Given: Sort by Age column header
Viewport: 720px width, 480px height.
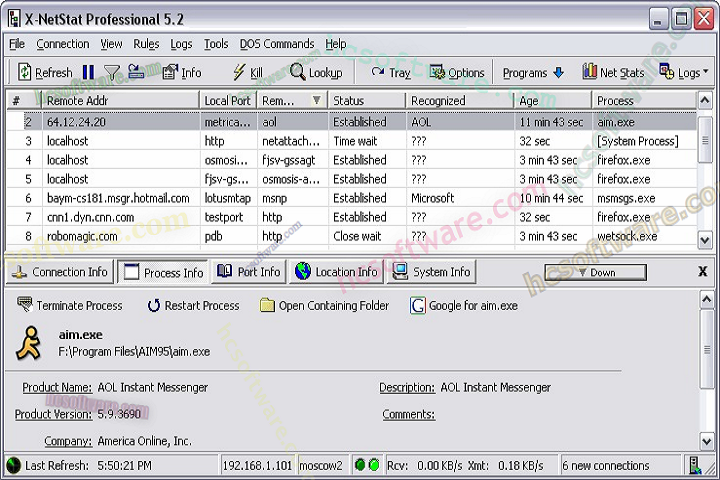Looking at the screenshot, I should [553, 101].
